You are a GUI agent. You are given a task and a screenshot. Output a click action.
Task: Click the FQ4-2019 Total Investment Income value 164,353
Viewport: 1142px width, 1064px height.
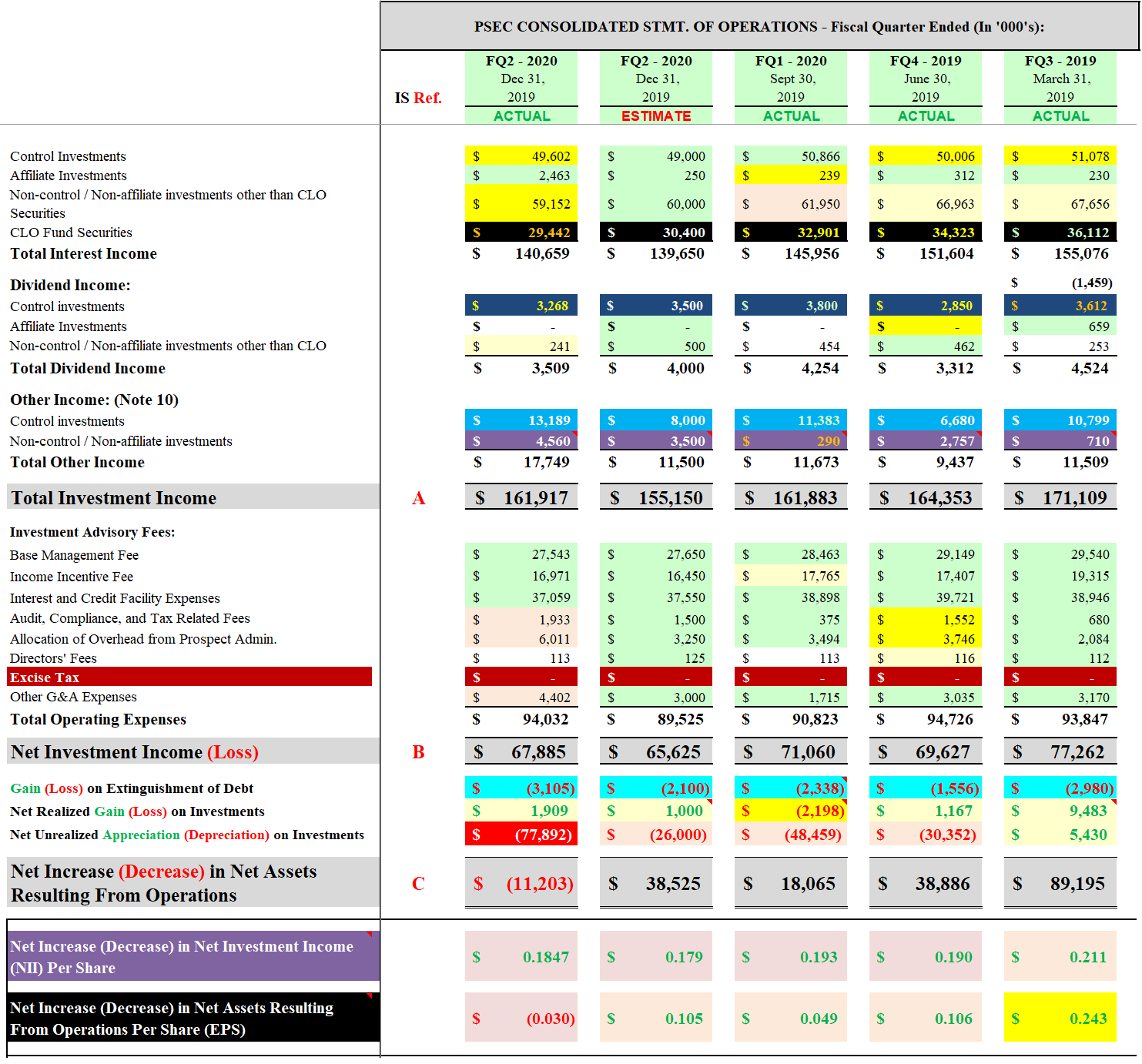click(940, 498)
